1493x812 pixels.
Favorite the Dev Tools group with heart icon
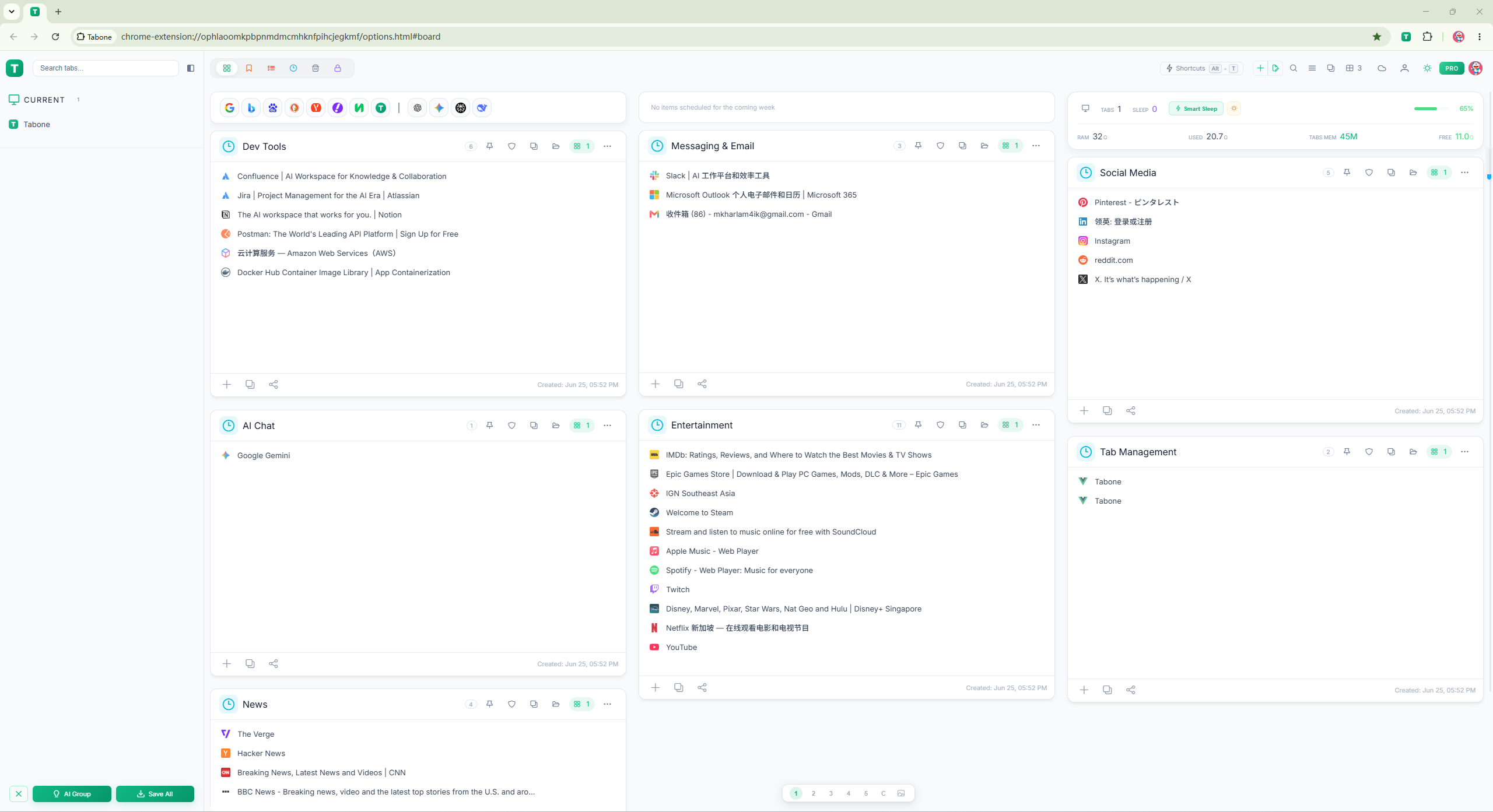[512, 146]
